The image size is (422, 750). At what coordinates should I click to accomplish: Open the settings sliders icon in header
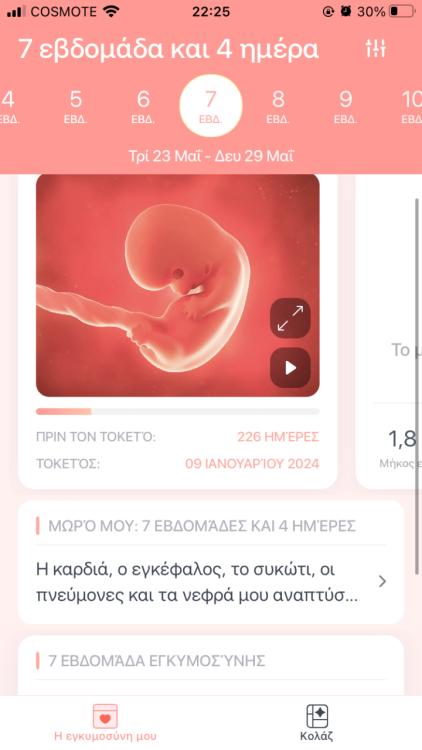tap(376, 49)
